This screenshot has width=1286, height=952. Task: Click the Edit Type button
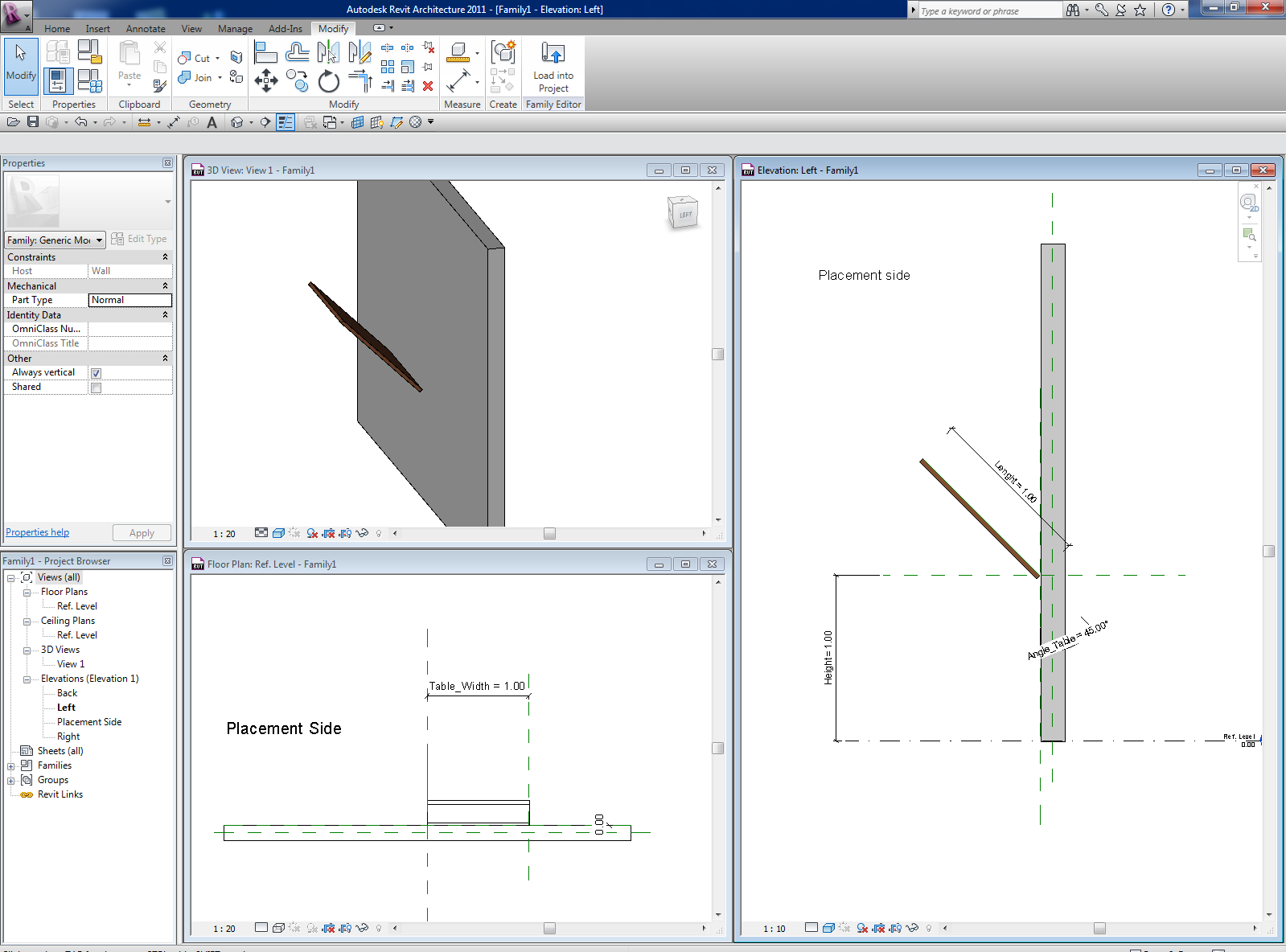139,239
